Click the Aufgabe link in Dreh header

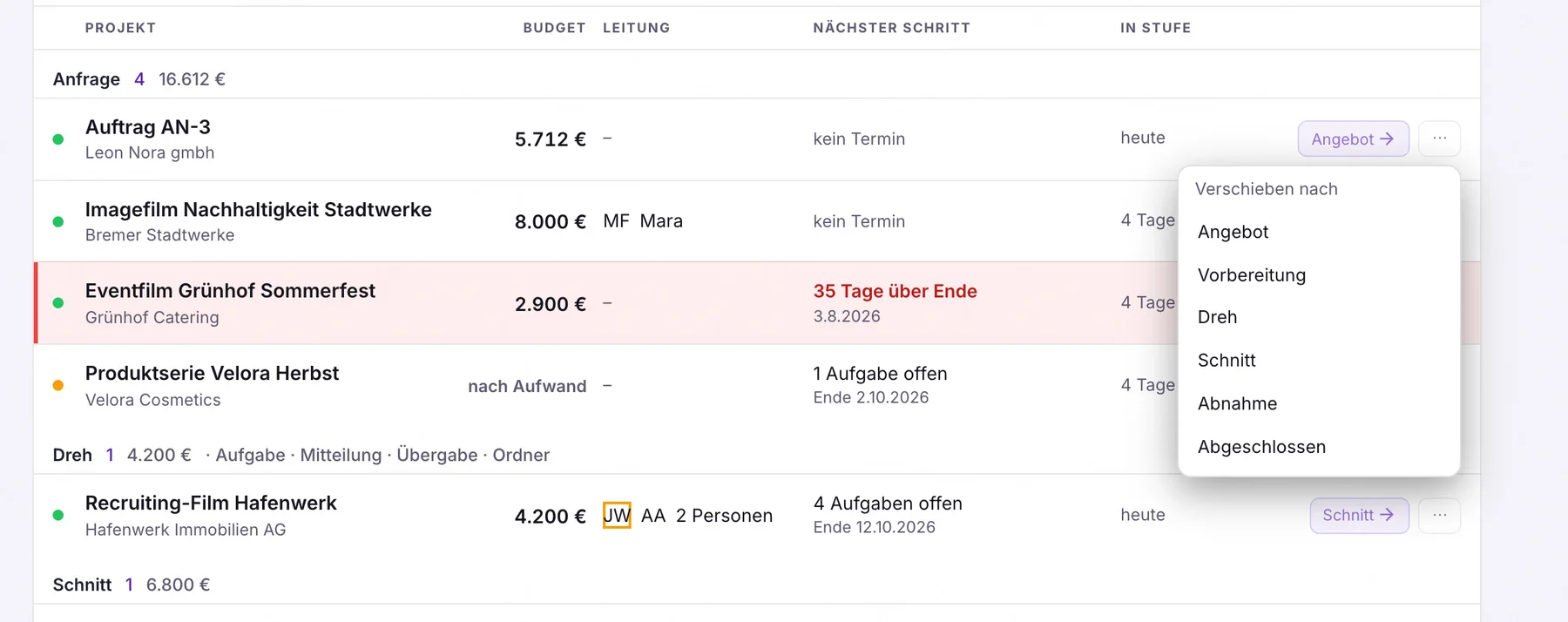click(x=250, y=455)
